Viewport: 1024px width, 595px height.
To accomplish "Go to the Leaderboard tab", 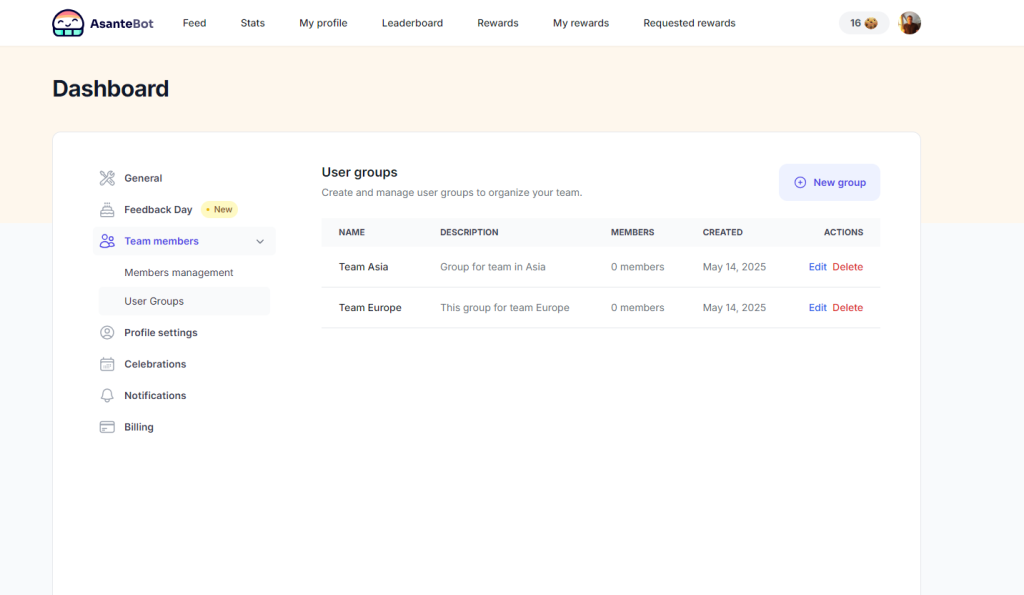I will 412,23.
